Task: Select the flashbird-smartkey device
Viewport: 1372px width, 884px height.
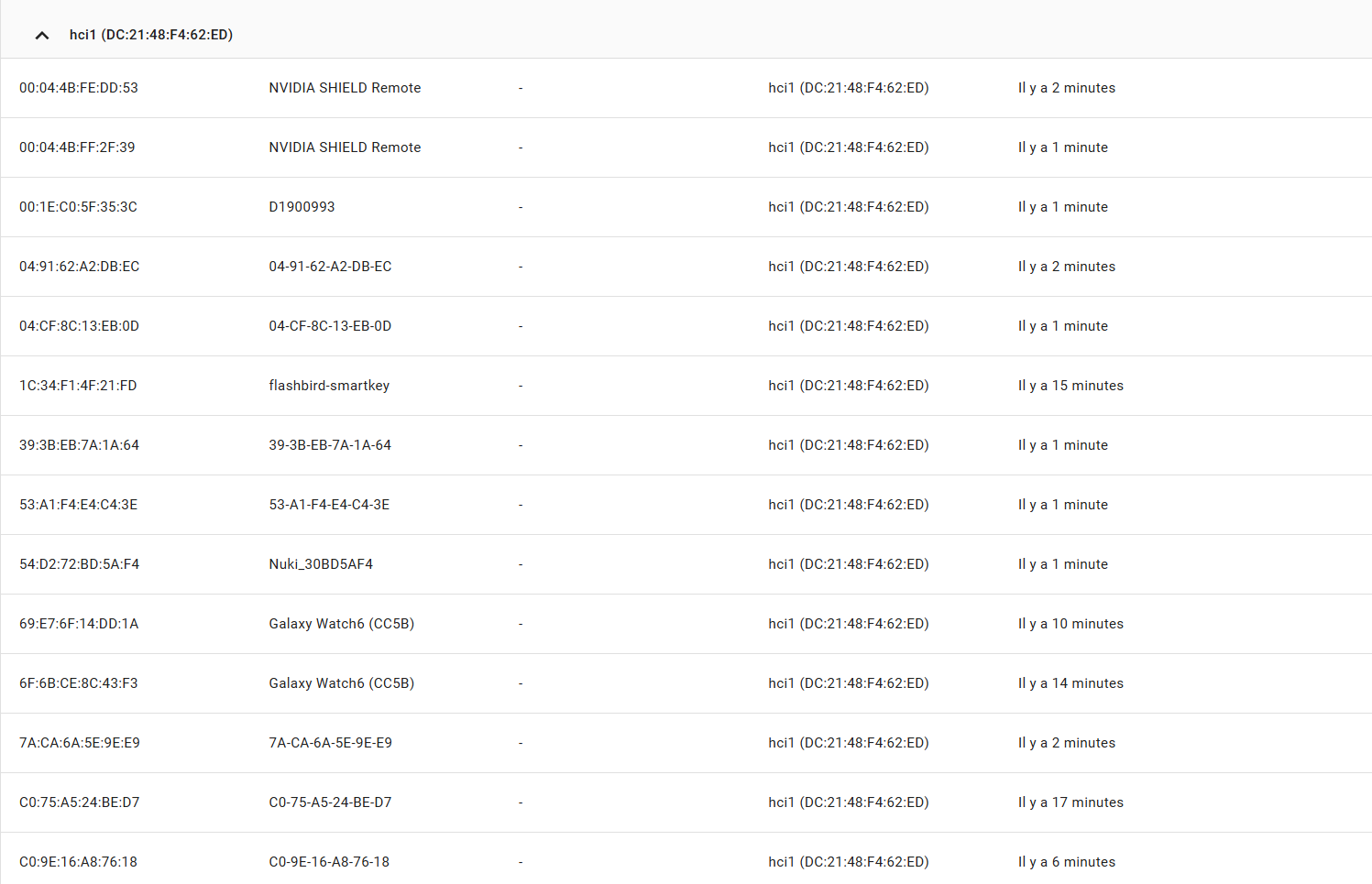Action: (x=329, y=386)
